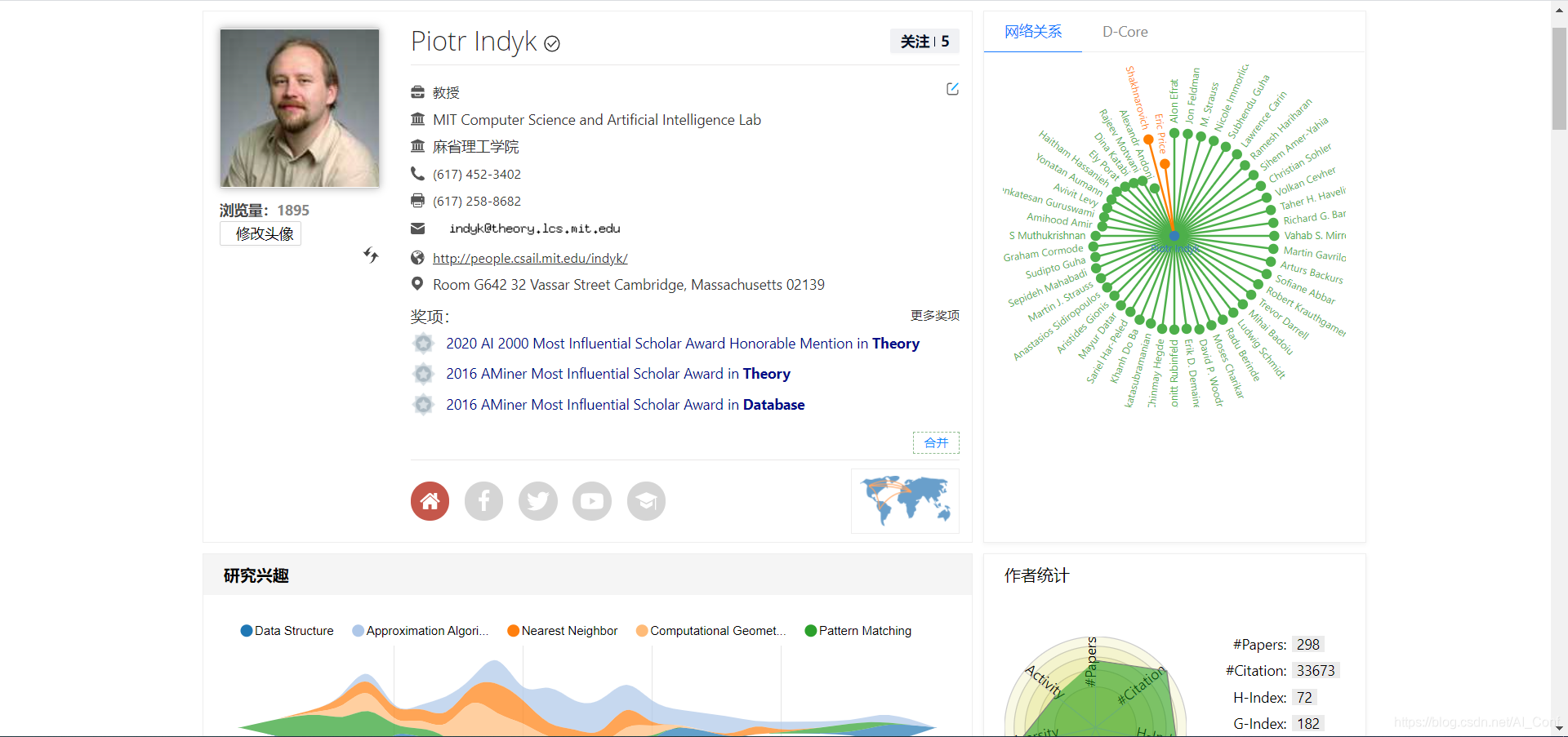Open 2016 AMiner award in Database link

tap(626, 405)
